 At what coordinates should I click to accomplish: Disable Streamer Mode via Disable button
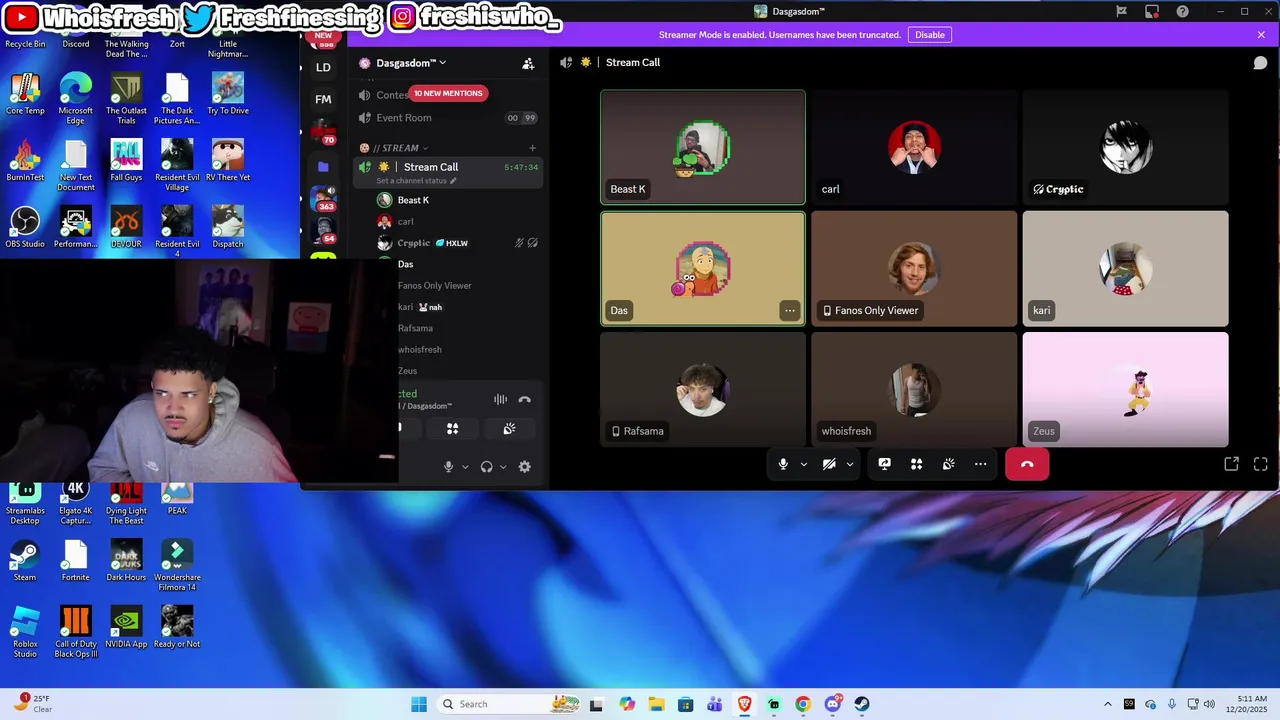click(929, 35)
